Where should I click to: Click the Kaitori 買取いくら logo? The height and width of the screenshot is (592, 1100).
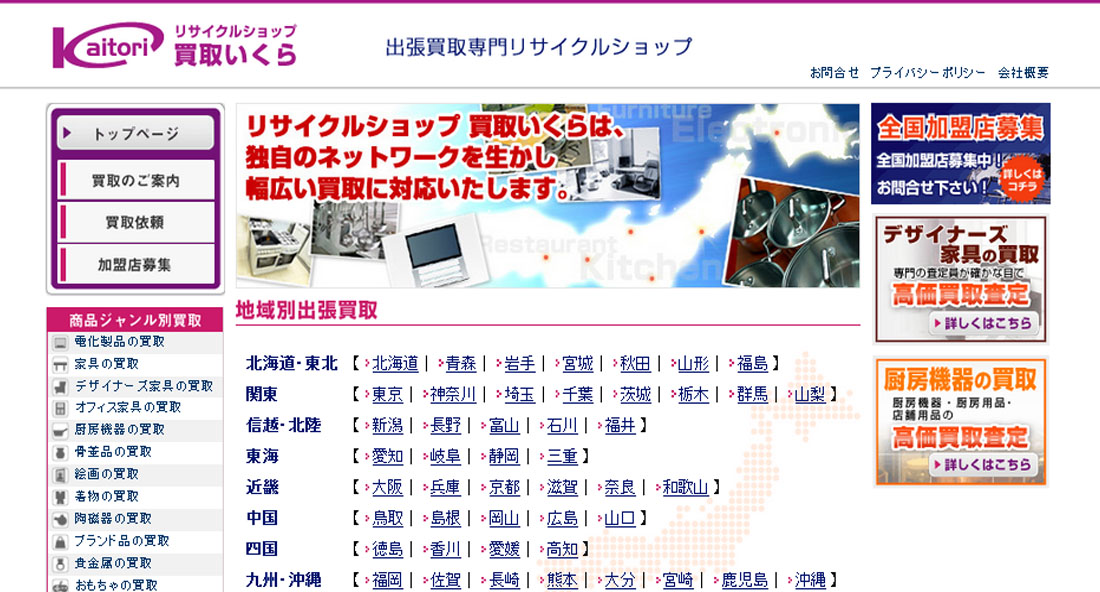pos(174,46)
